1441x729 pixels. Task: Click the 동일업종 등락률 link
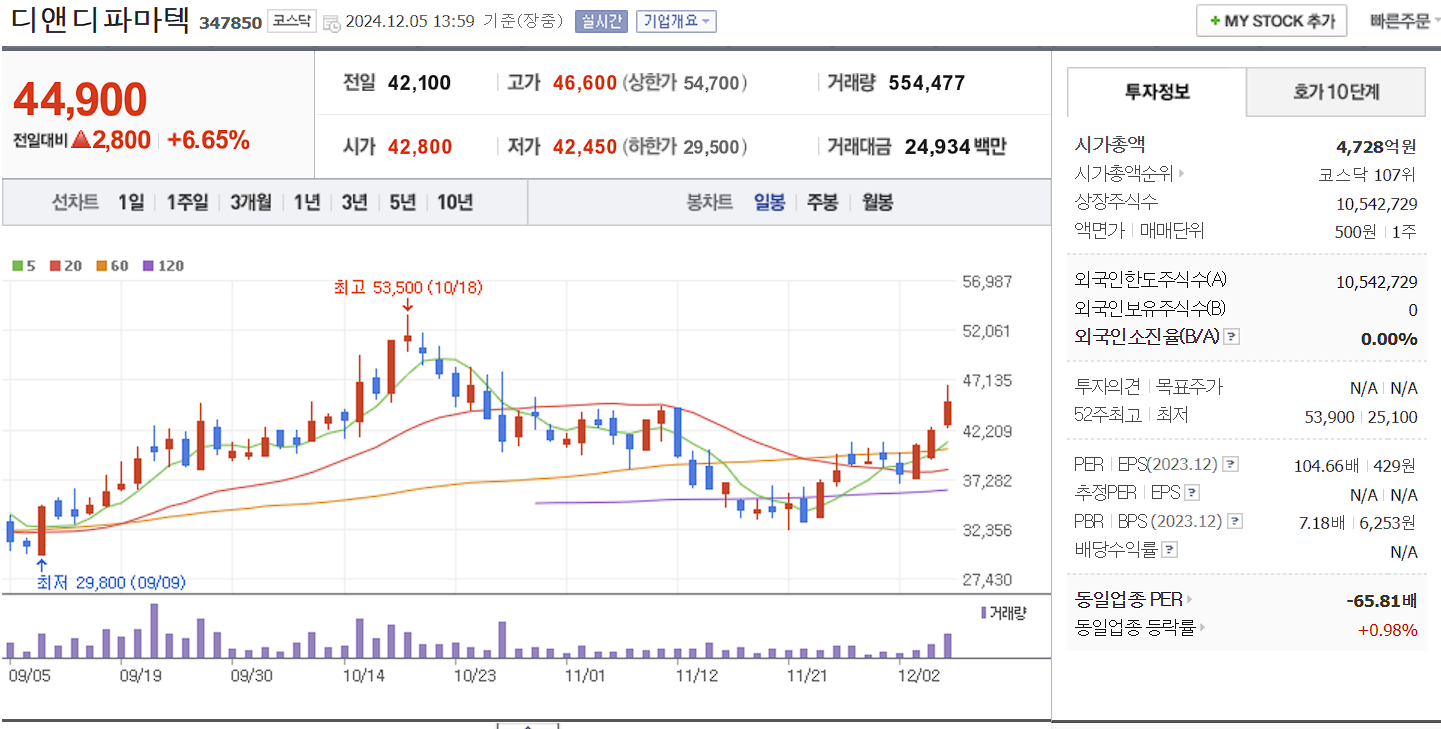1135,628
